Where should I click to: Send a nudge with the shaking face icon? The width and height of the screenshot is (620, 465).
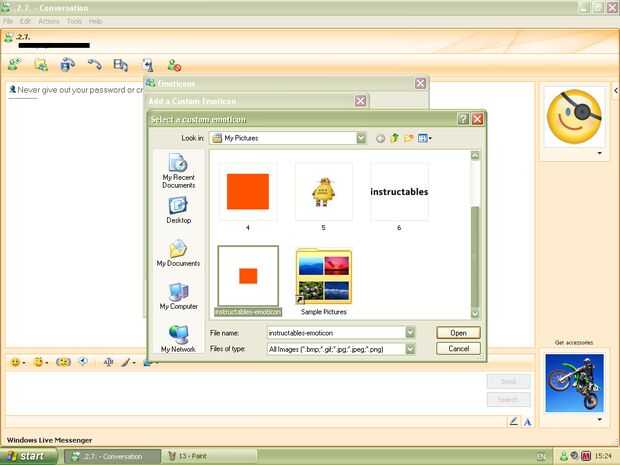[63, 362]
